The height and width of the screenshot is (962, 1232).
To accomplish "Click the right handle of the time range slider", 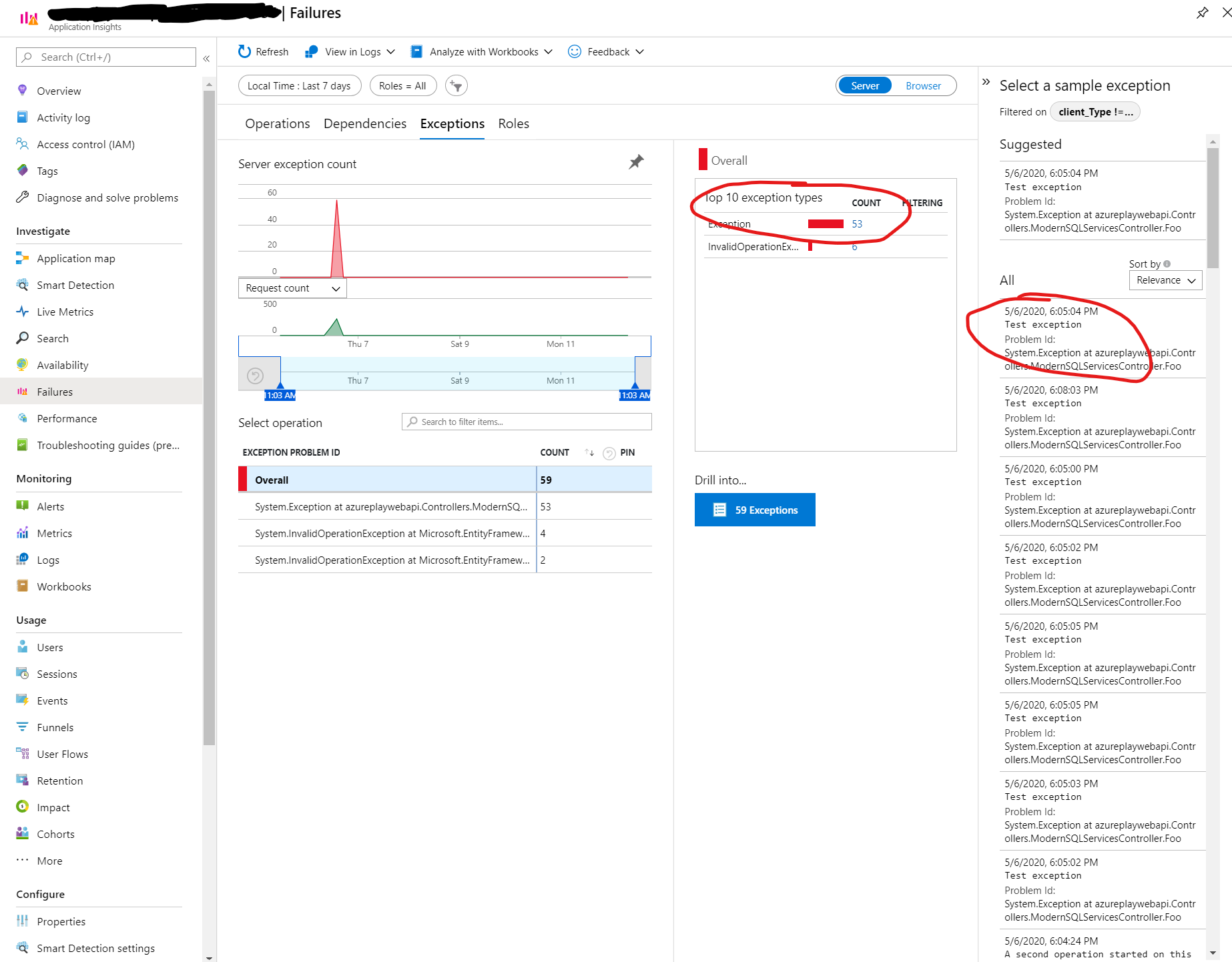I will point(635,387).
